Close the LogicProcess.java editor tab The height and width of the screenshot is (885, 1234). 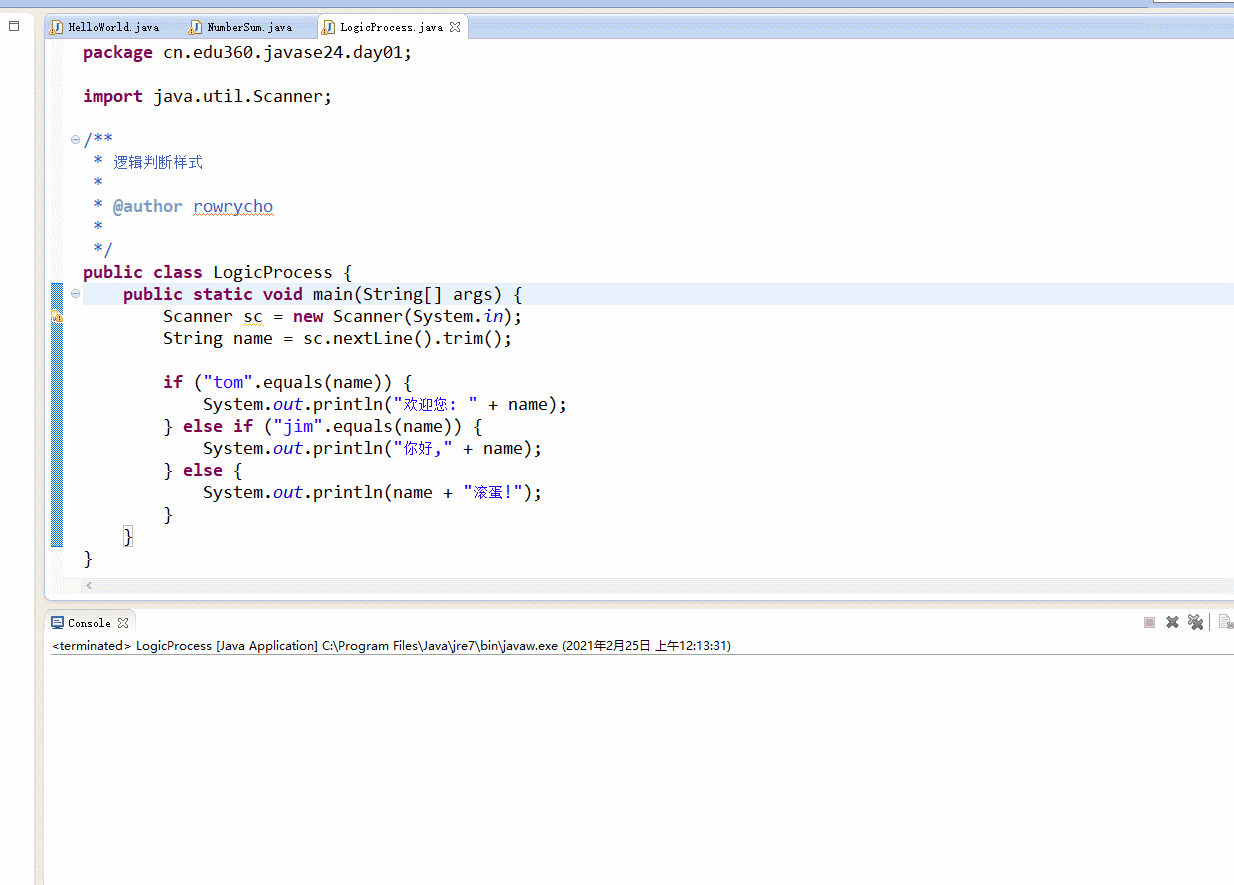(x=455, y=27)
